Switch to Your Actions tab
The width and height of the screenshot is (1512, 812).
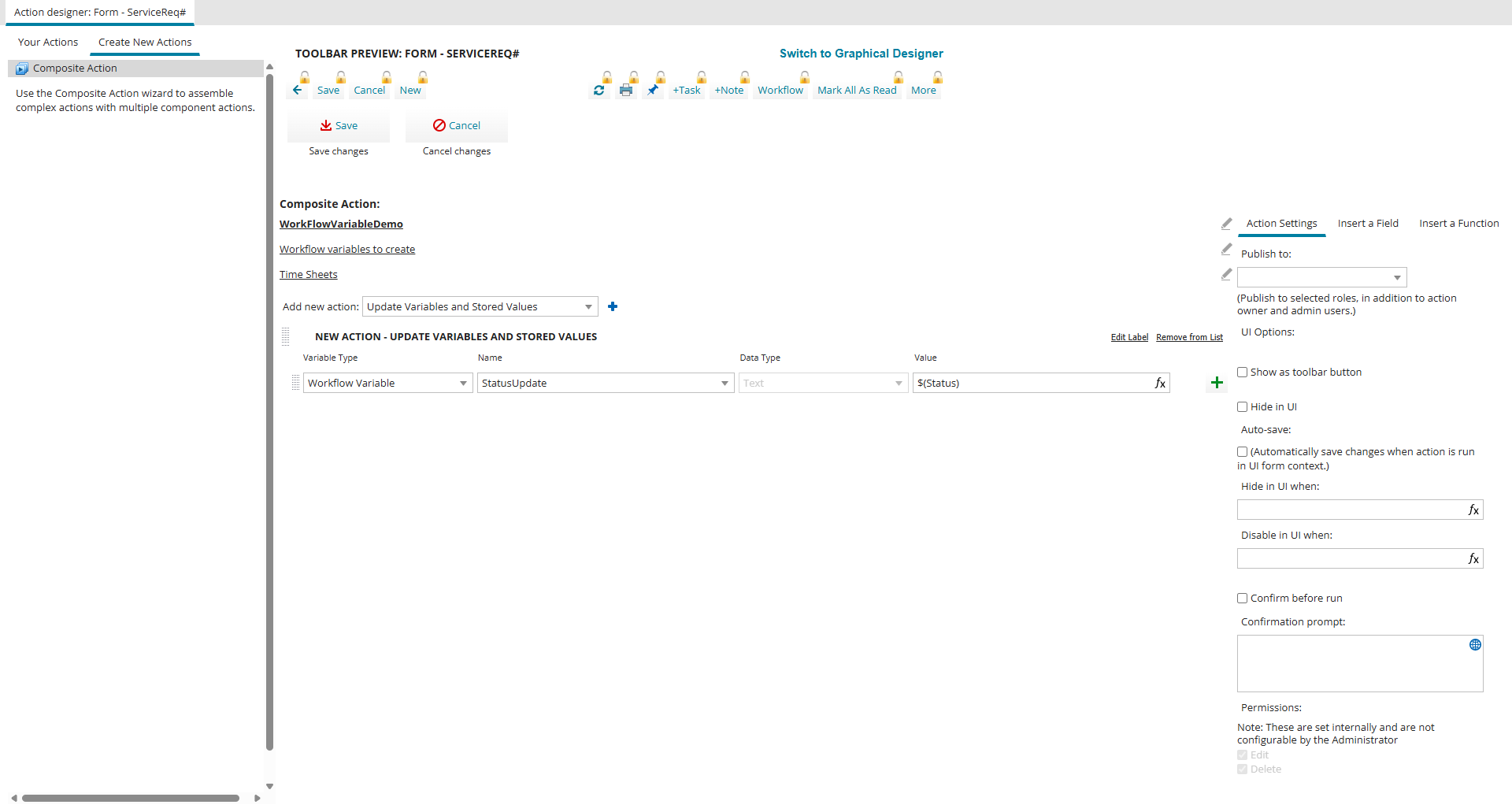48,43
